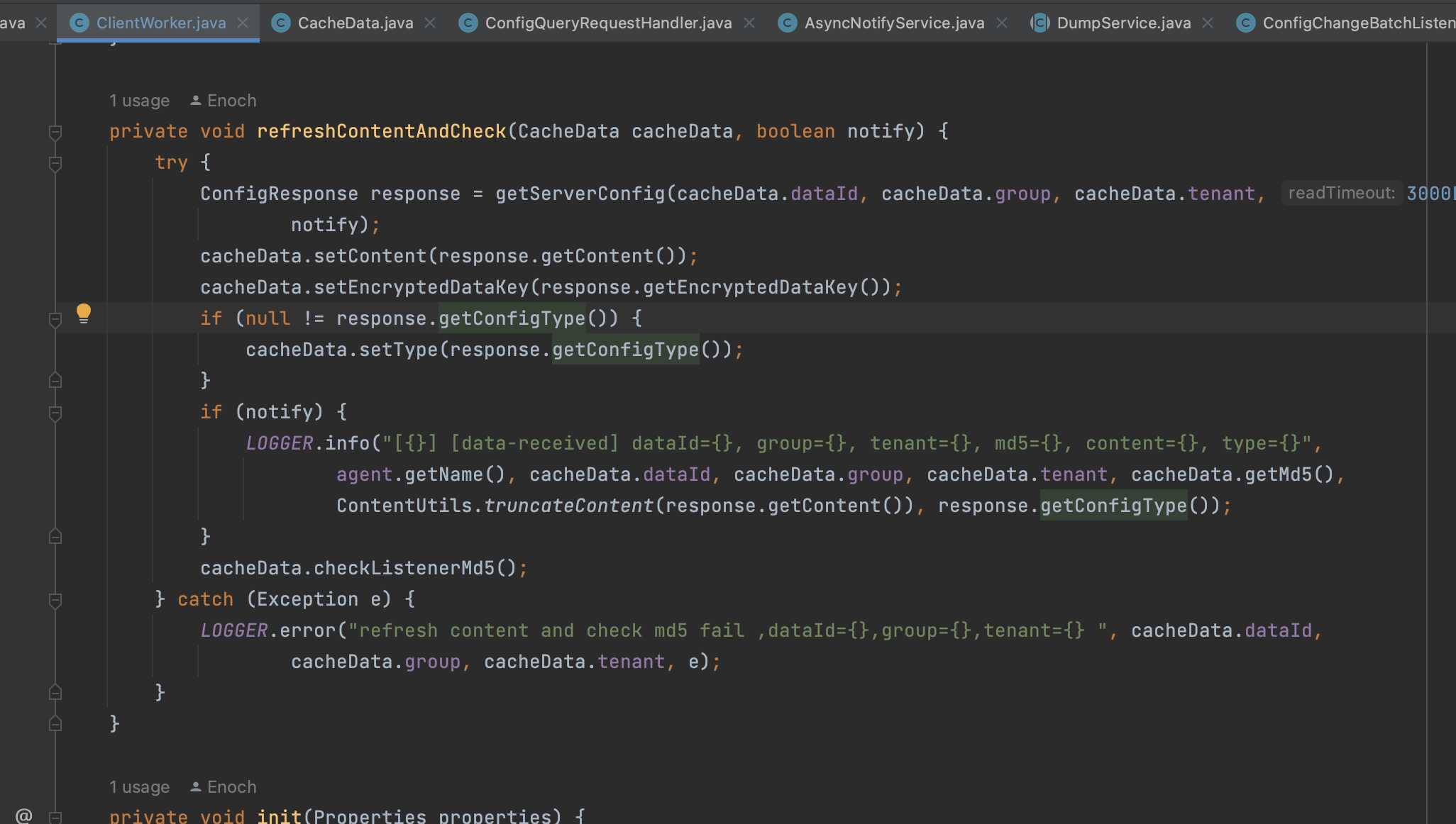Click the 3000 timeout value
Image resolution: width=1456 pixels, height=824 pixels.
(1429, 194)
